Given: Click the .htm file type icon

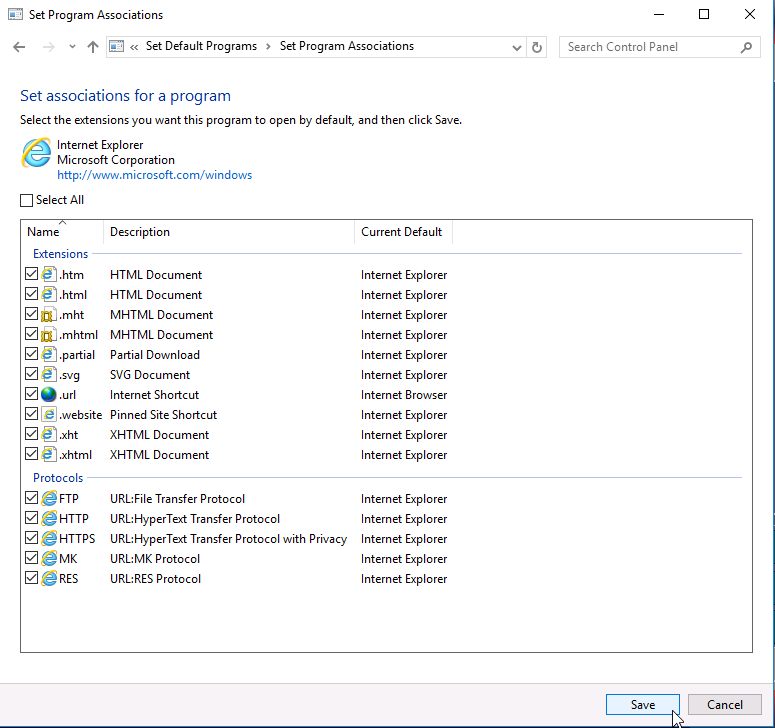Looking at the screenshot, I should pos(48,274).
